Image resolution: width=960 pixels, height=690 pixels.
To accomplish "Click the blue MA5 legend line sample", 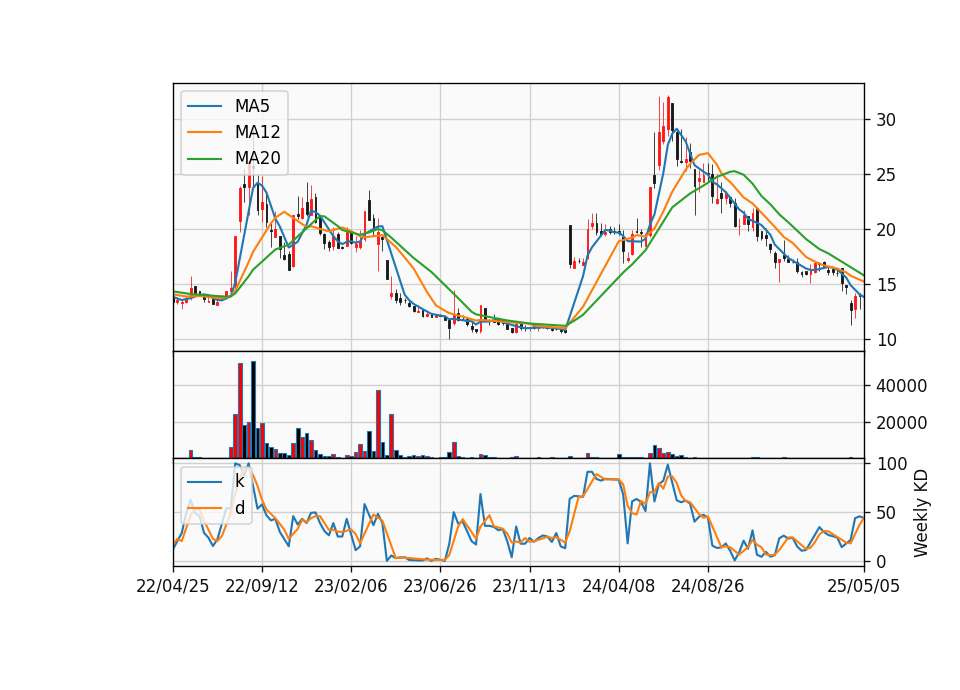I will (x=204, y=106).
